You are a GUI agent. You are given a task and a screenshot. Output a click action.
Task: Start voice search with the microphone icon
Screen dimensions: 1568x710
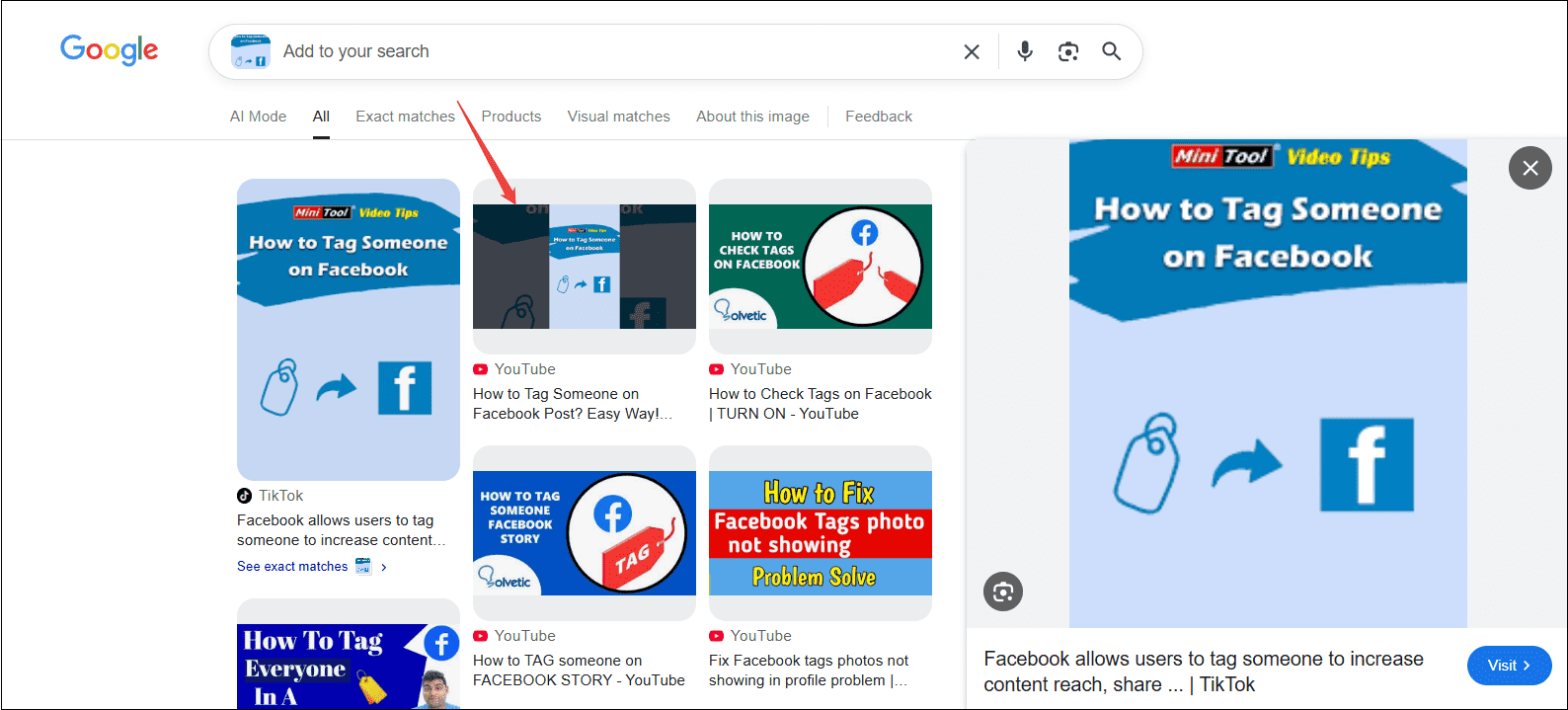(1025, 51)
